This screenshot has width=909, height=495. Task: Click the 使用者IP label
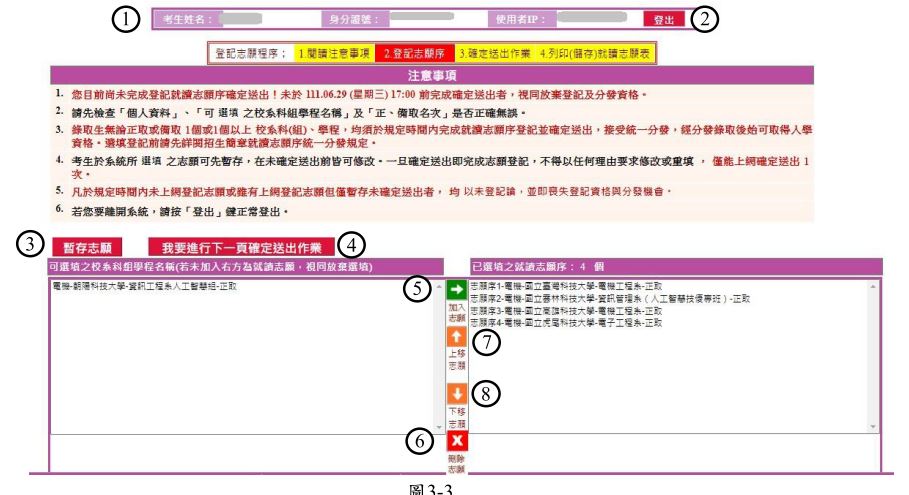click(x=520, y=20)
